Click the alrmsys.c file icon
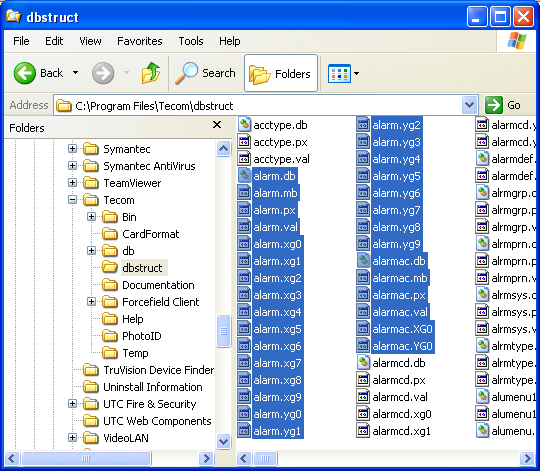Screen dimensions: 540x471 (x=482, y=295)
